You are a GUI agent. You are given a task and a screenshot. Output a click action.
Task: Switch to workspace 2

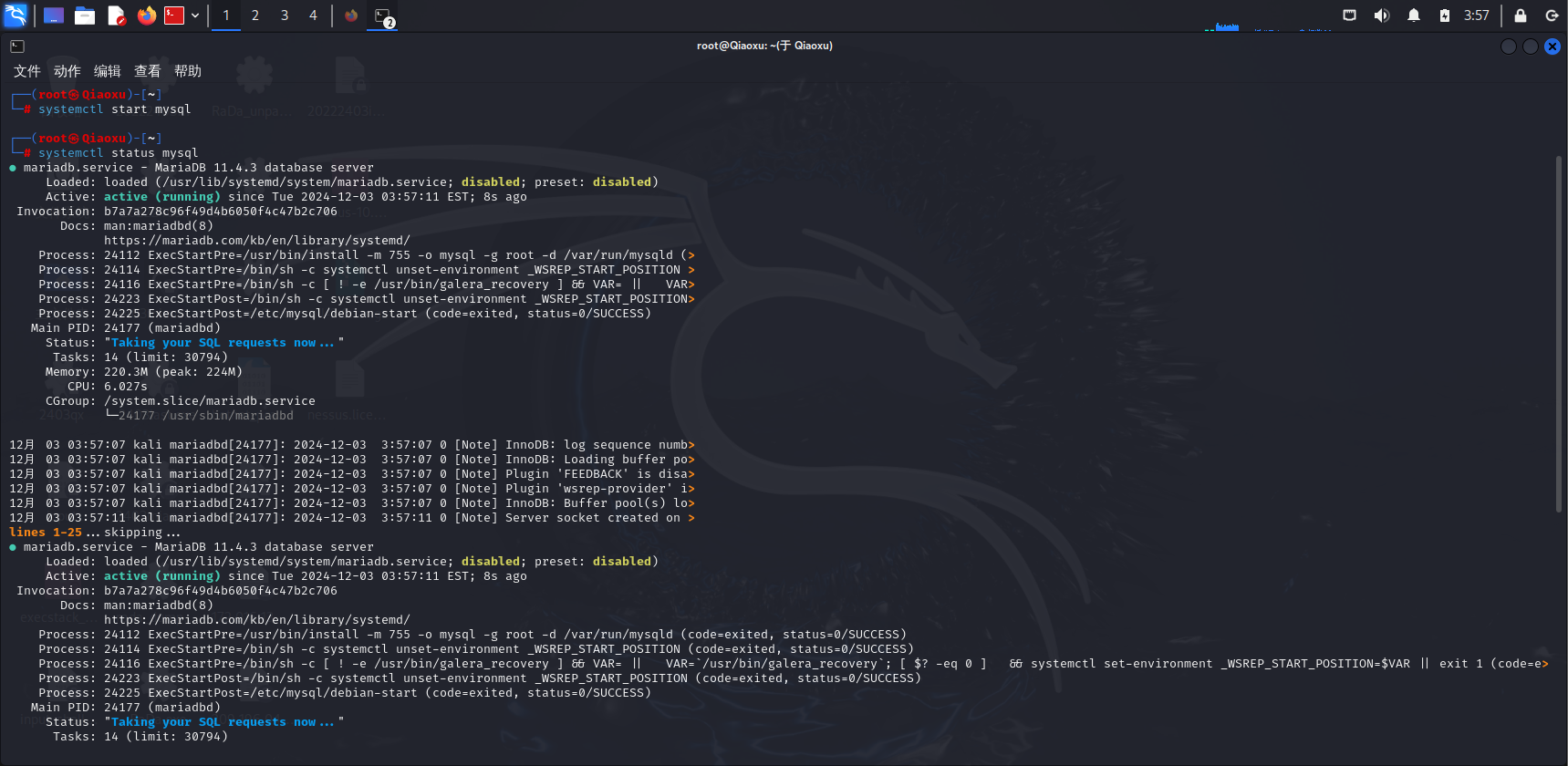coord(255,16)
